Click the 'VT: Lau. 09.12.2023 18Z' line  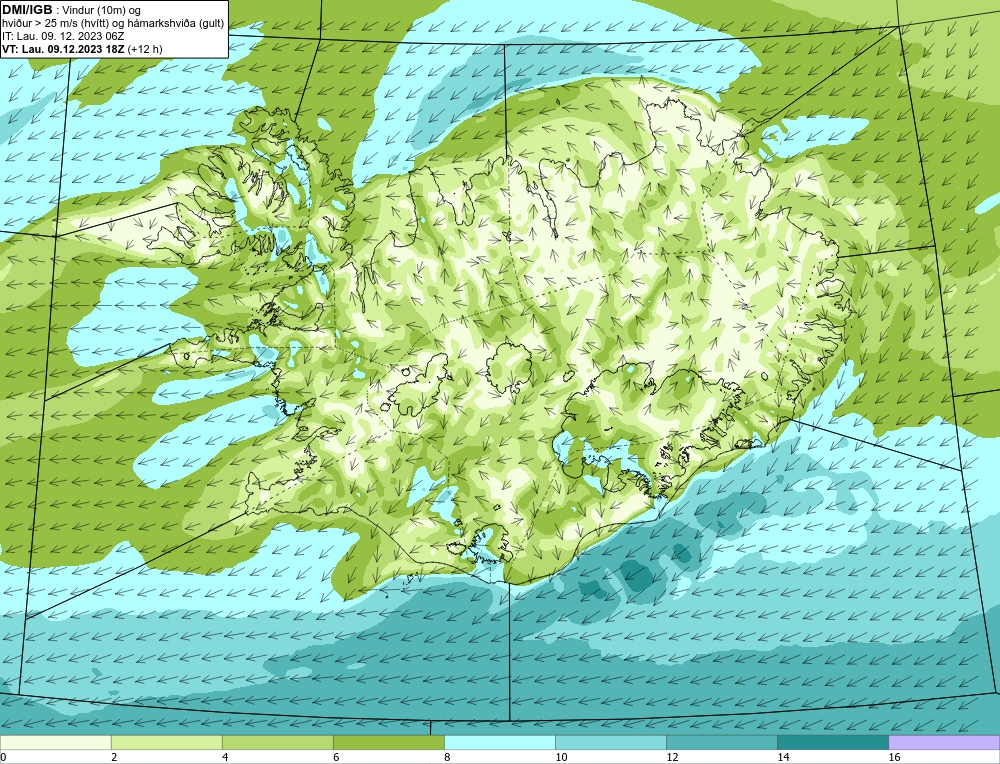pyautogui.click(x=63, y=49)
